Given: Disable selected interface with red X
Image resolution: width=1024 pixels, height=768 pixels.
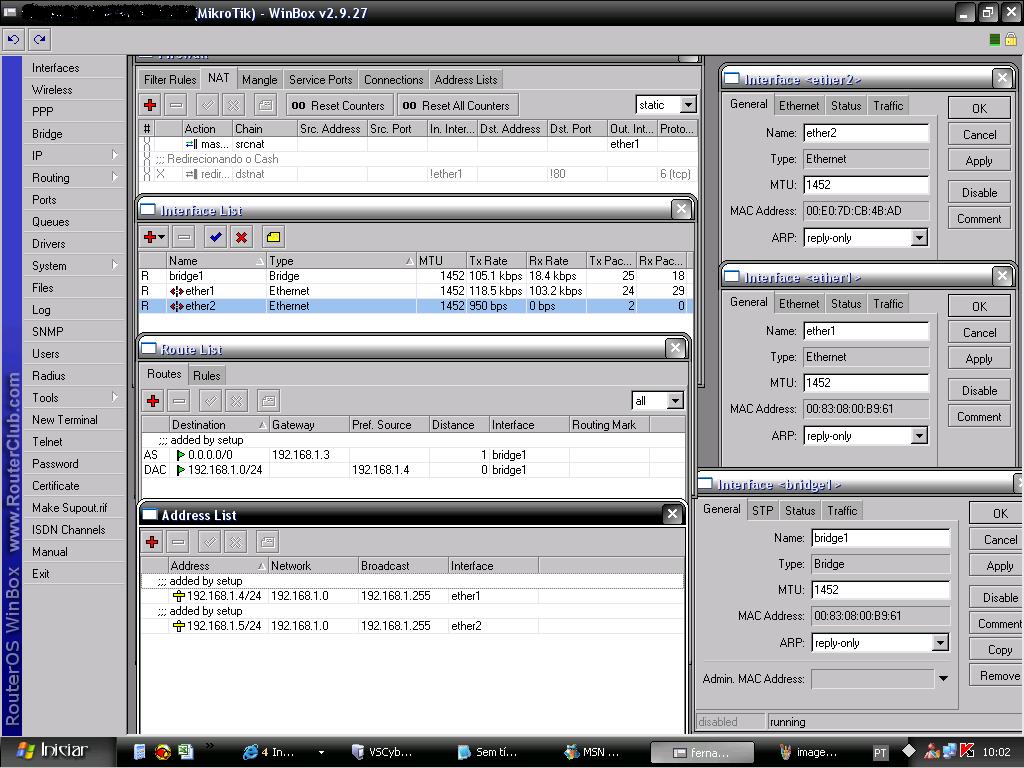Looking at the screenshot, I should click(241, 237).
